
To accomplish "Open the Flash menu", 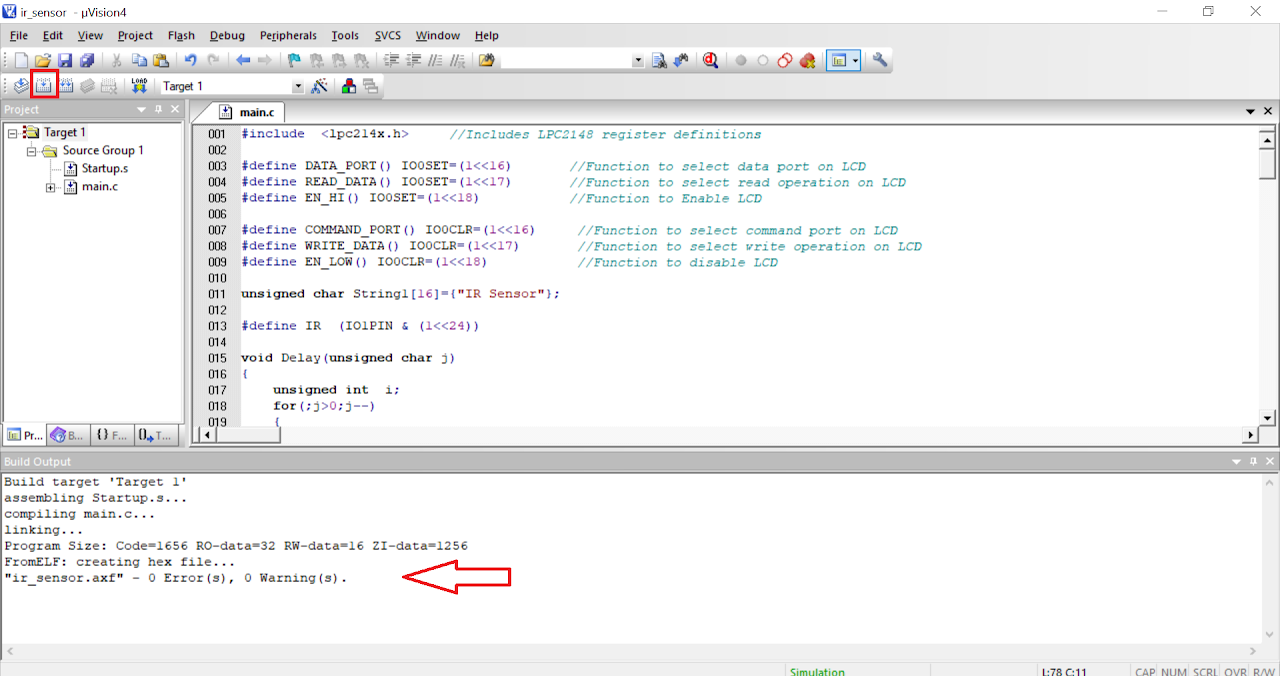I will point(181,35).
